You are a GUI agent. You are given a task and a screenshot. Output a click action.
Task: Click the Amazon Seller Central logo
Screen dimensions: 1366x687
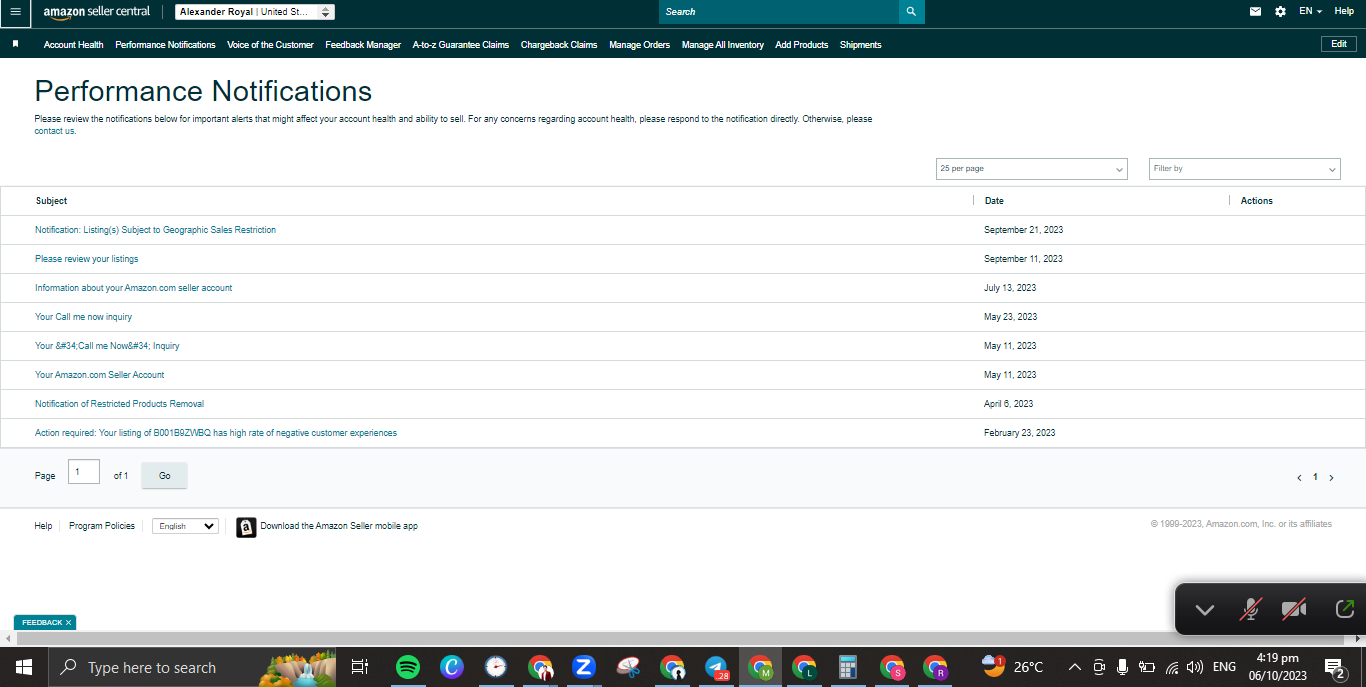pyautogui.click(x=97, y=12)
